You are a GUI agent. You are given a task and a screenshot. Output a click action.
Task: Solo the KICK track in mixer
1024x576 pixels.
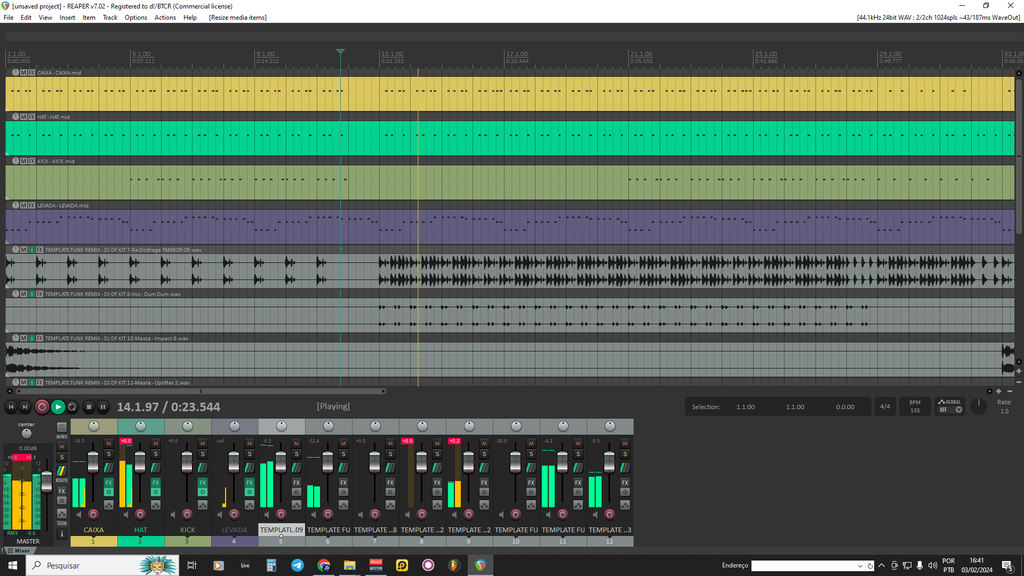coord(202,454)
